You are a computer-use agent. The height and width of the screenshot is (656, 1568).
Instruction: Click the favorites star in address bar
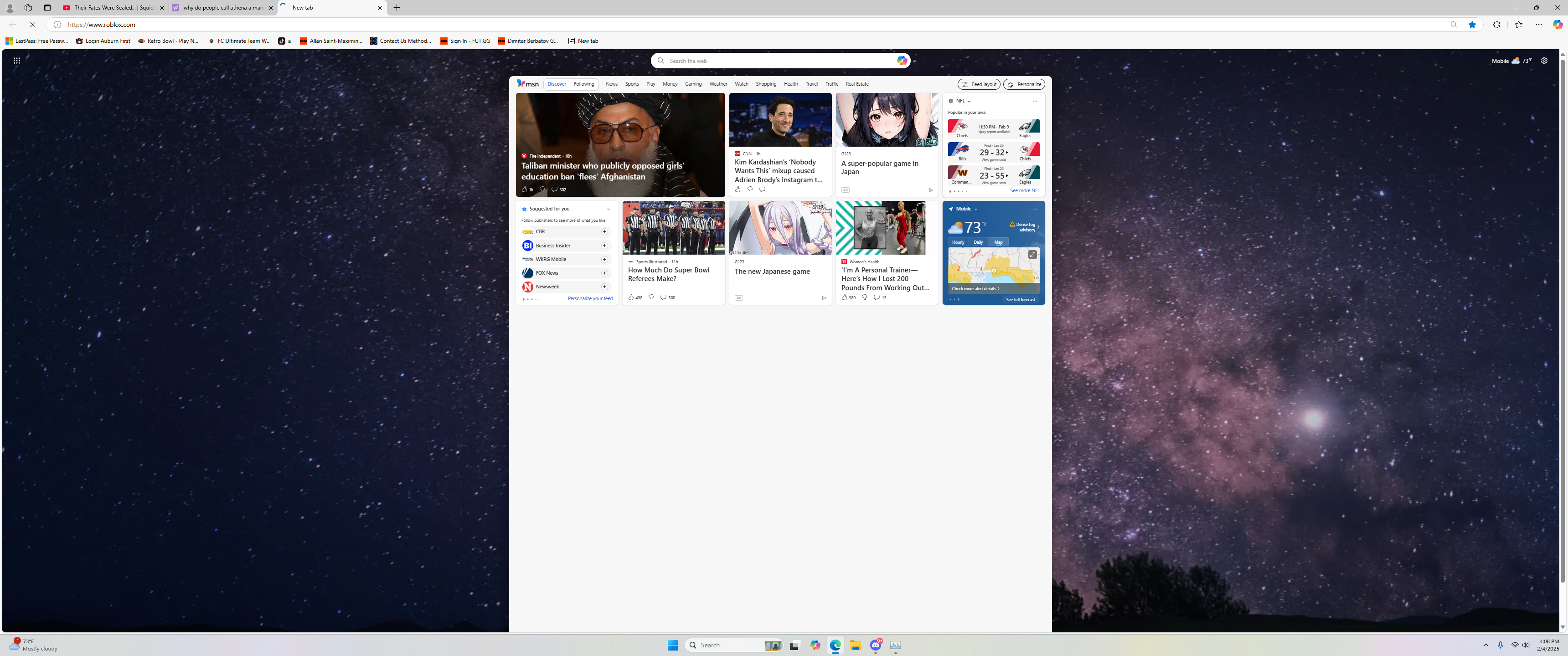point(1472,25)
